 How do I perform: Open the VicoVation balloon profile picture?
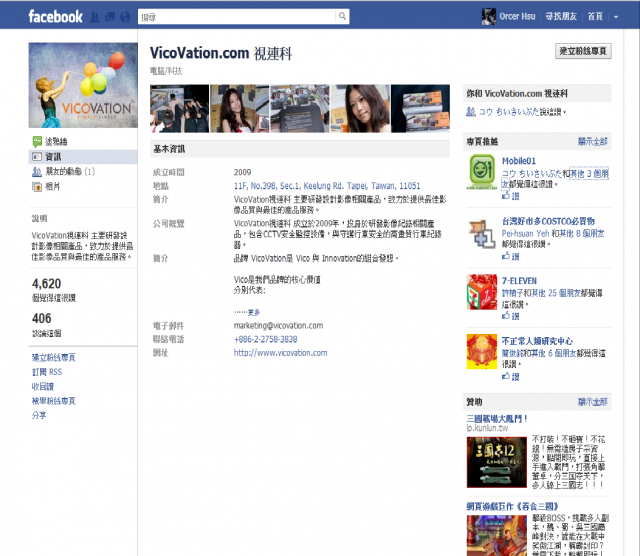[x=83, y=85]
